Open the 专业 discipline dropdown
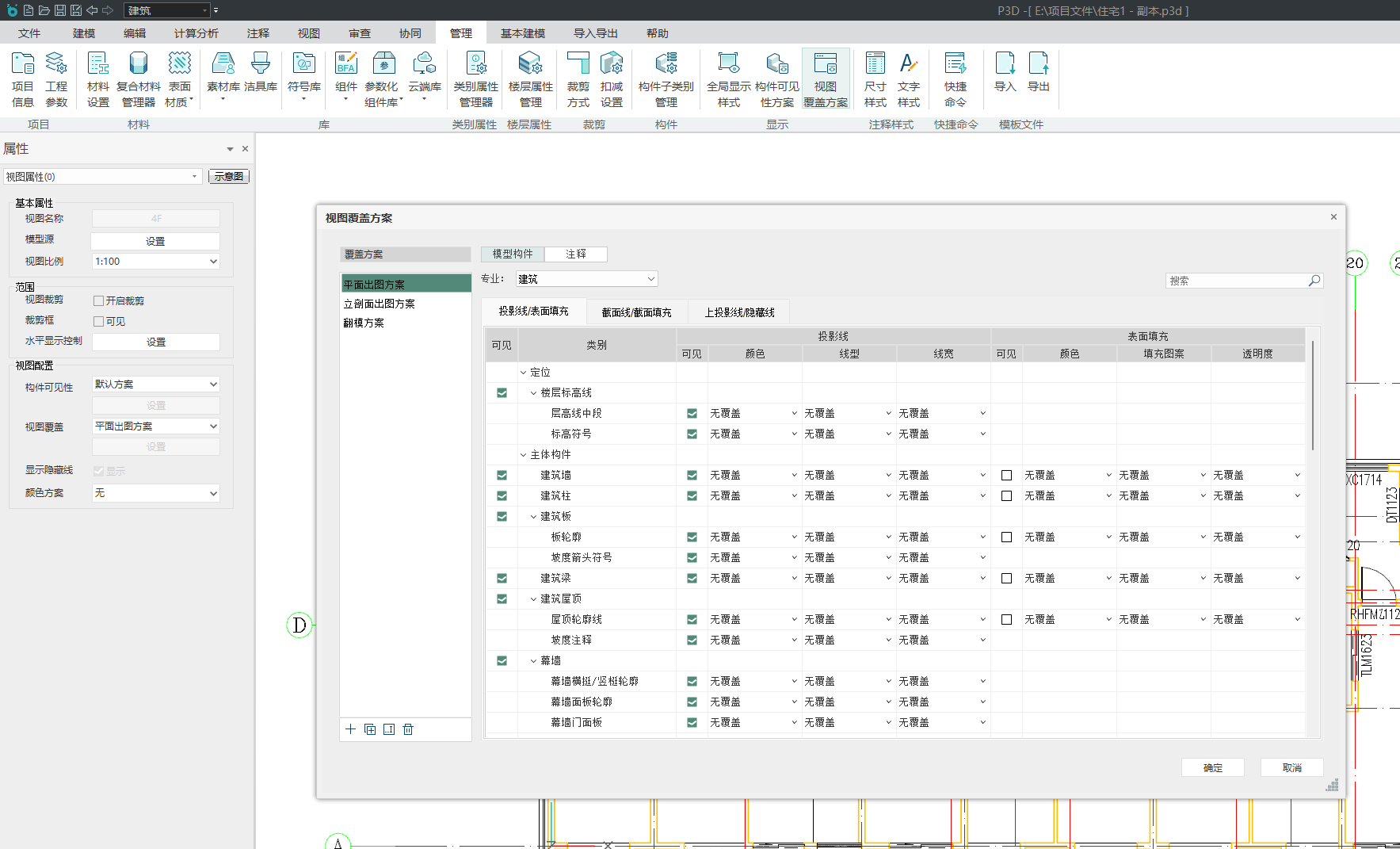This screenshot has height=849, width=1400. (x=586, y=279)
